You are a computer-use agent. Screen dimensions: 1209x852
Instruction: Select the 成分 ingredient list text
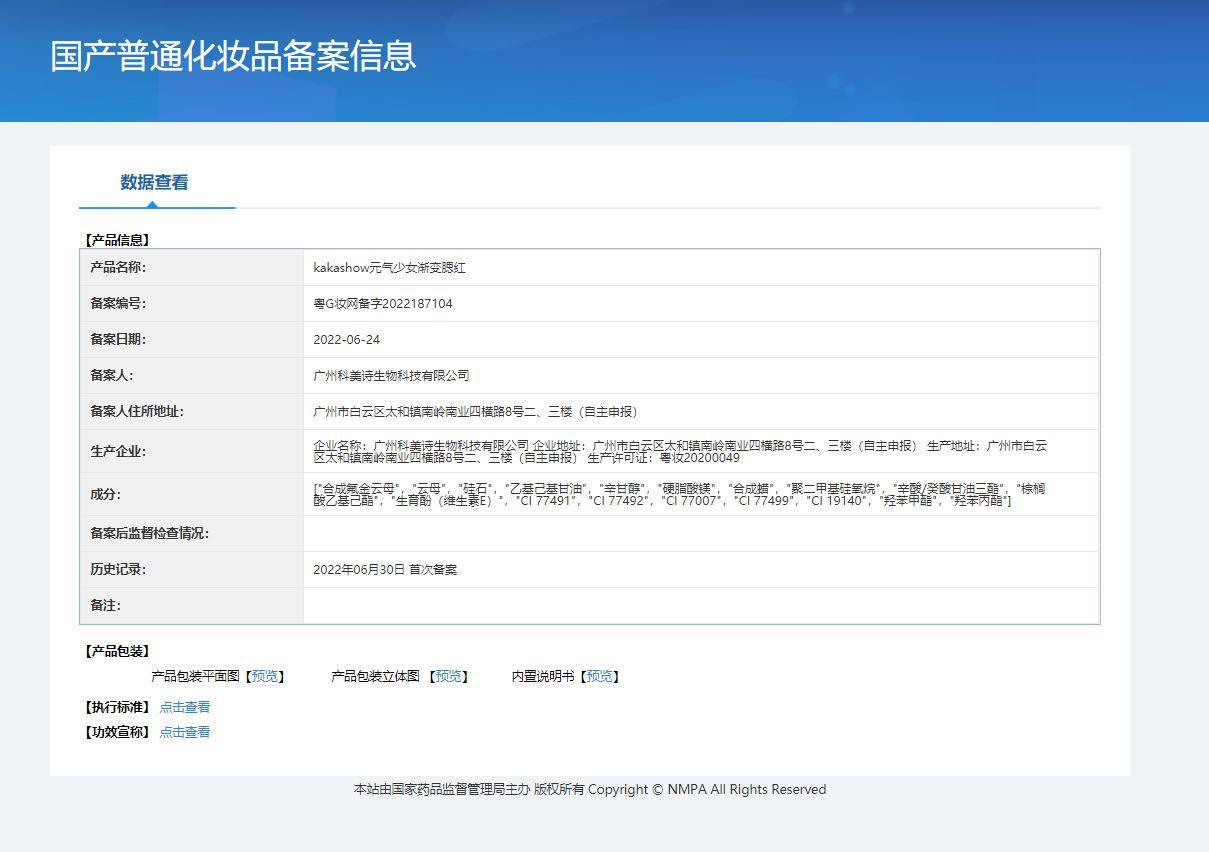pos(680,494)
